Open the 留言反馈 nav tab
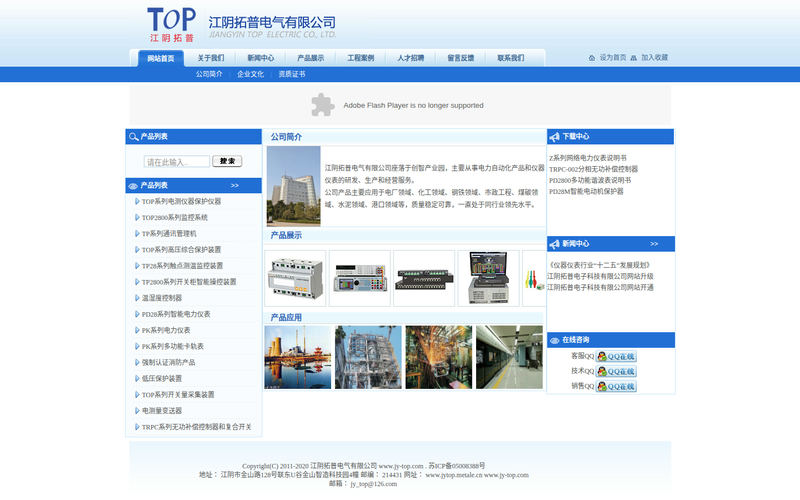This screenshot has width=800, height=500. tap(461, 58)
